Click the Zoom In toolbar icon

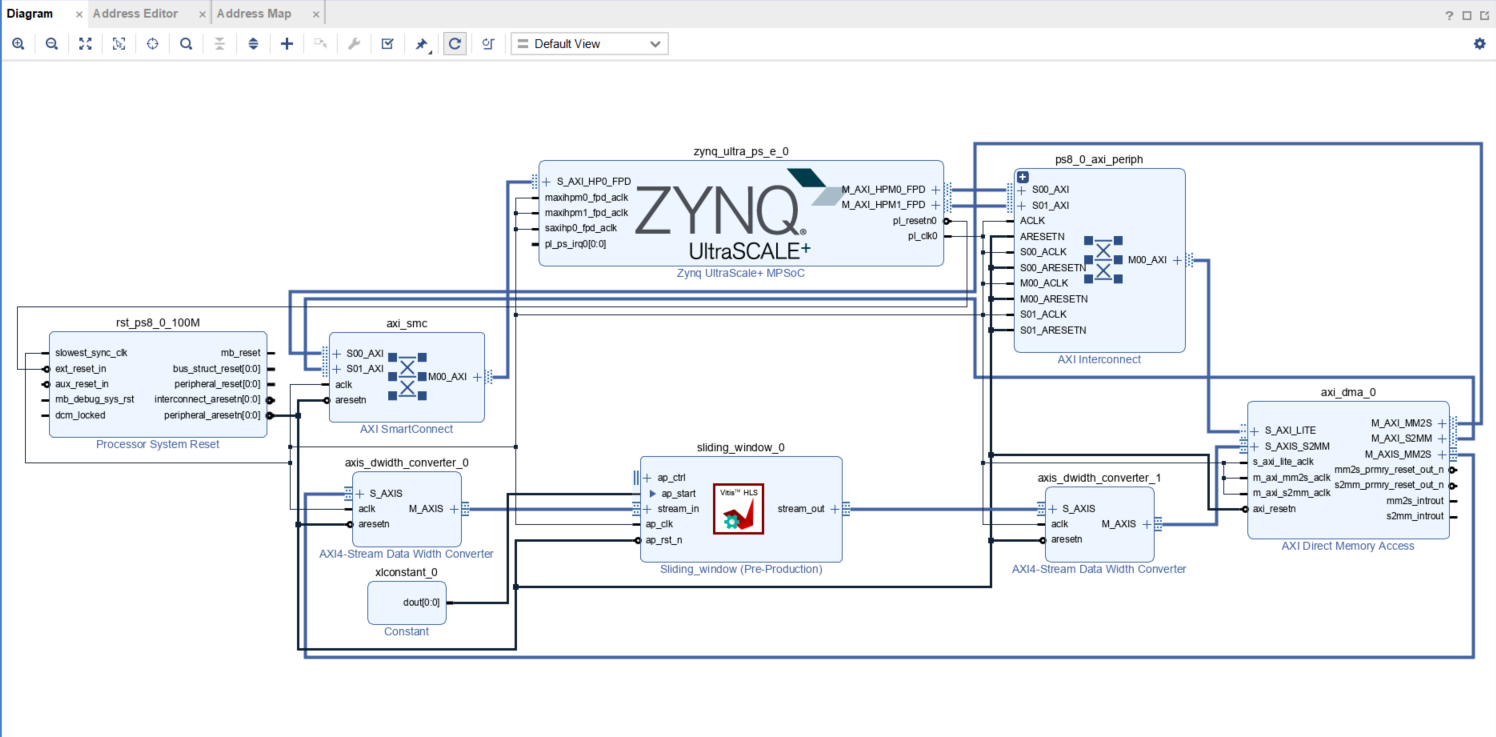pyautogui.click(x=18, y=44)
